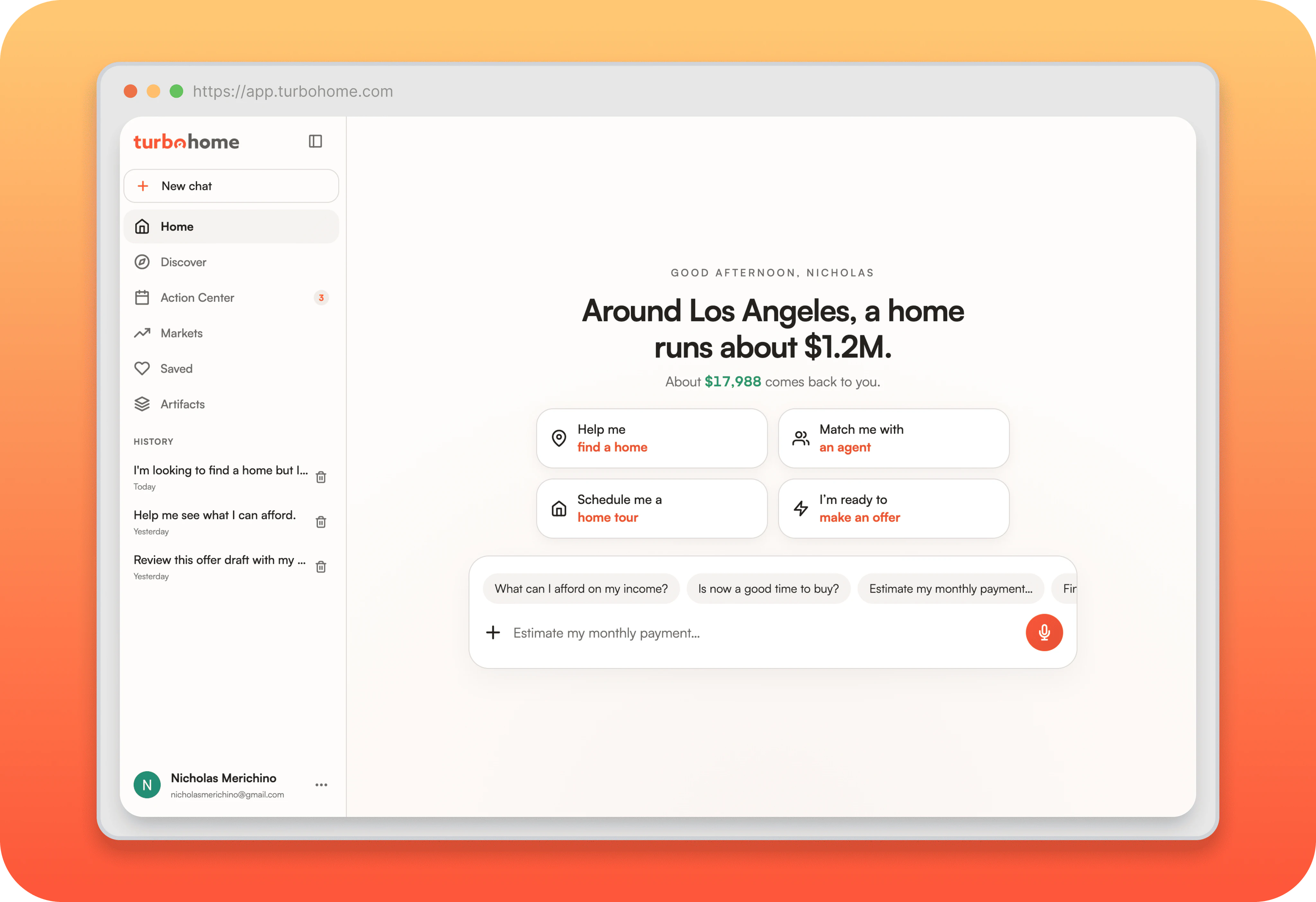Pick the 'Estimate my monthly payment...' suggestion chip
The height and width of the screenshot is (902, 1316).
pos(951,589)
